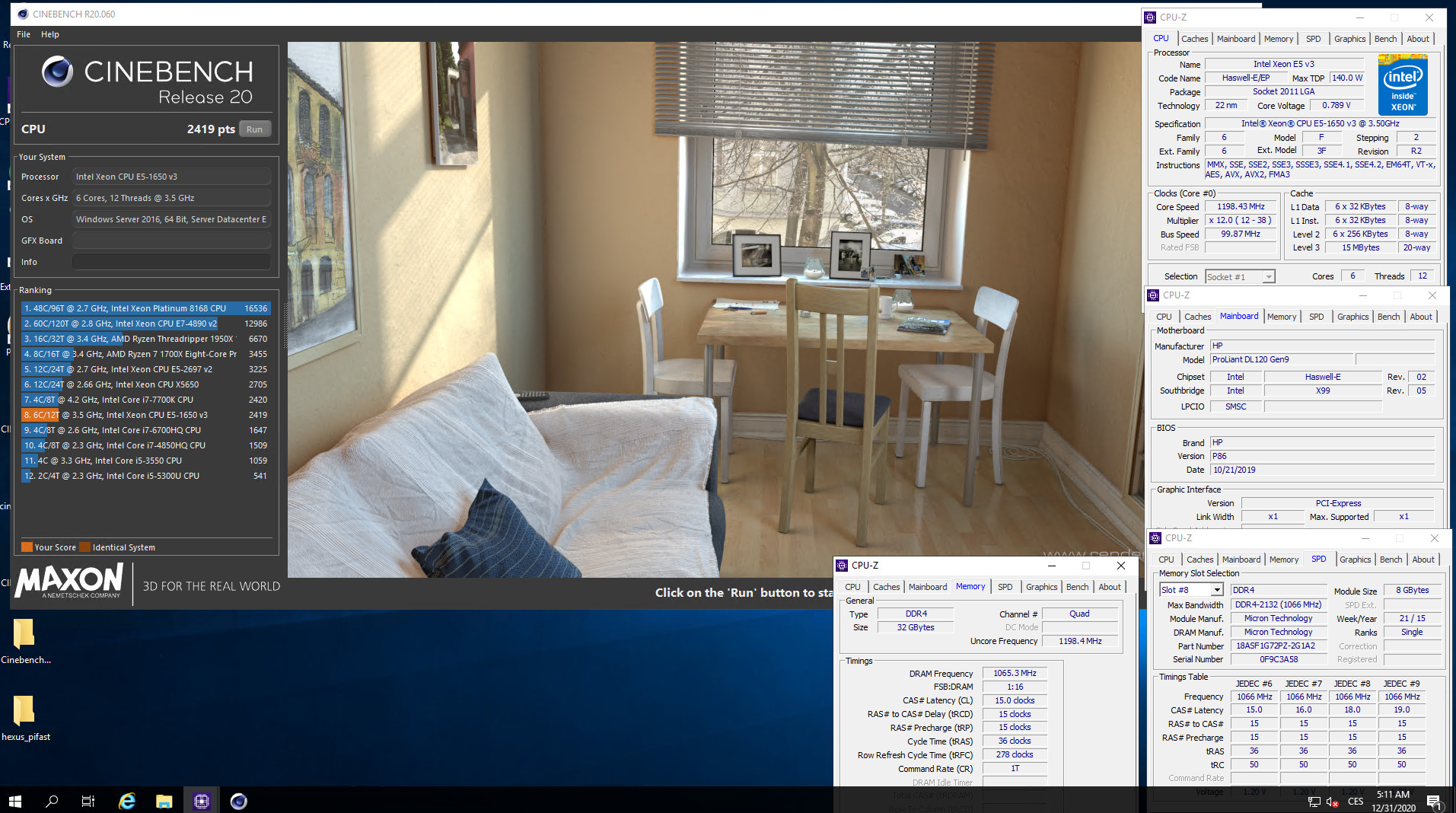Click the Cinebench taskbar icon
The width and height of the screenshot is (1456, 813).
(238, 801)
